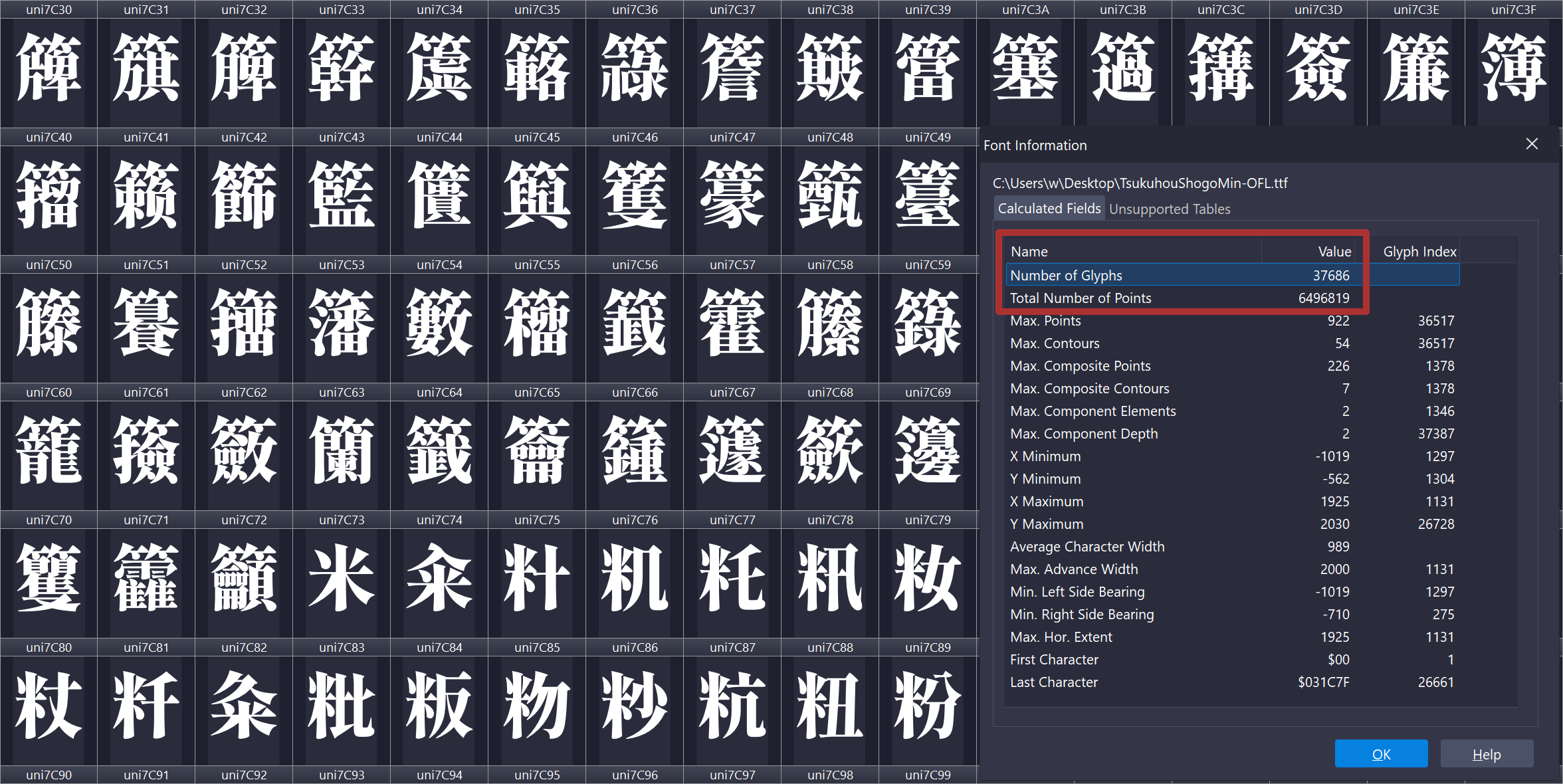
Task: Select glyph cell uni7C46
Action: (635, 191)
